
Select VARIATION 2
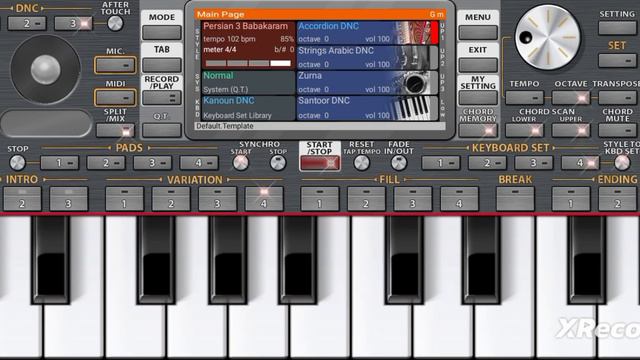171,199
